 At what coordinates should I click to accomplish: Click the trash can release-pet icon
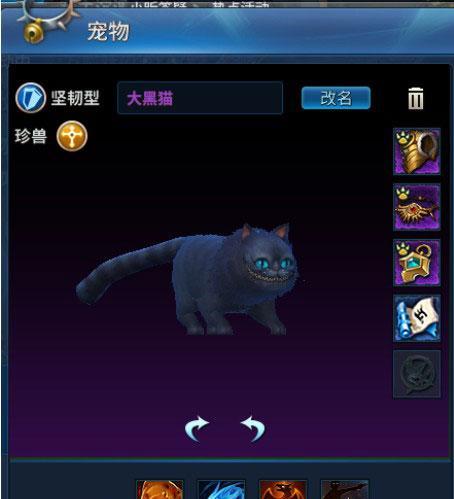pos(416,98)
